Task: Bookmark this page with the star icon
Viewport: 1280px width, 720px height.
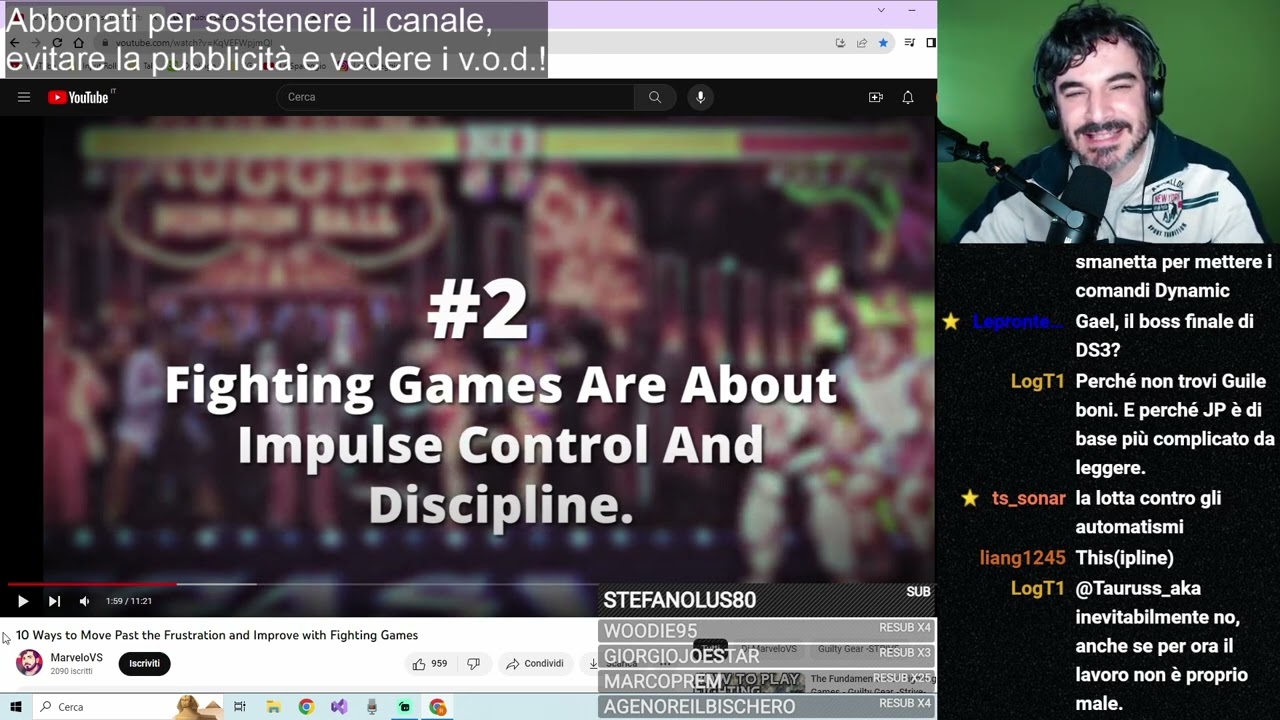Action: click(x=883, y=43)
